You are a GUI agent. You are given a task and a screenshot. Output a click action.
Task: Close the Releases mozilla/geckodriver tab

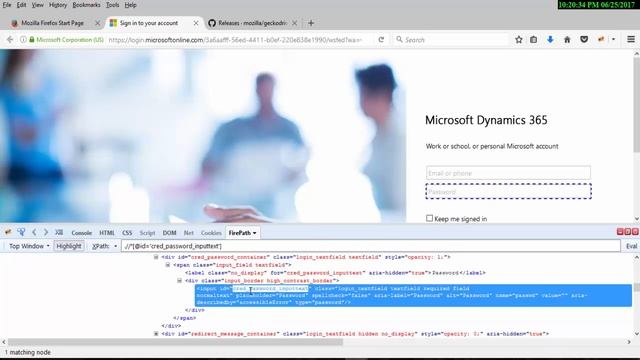click(295, 23)
